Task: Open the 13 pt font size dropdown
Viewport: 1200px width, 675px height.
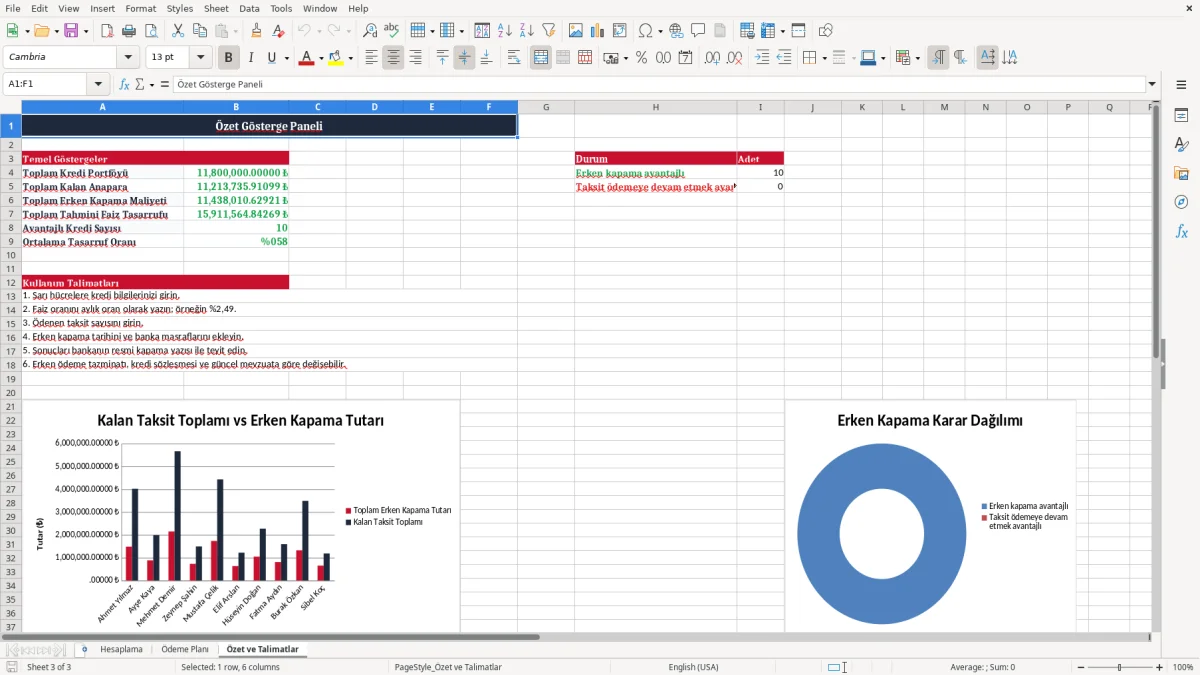Action: point(201,58)
